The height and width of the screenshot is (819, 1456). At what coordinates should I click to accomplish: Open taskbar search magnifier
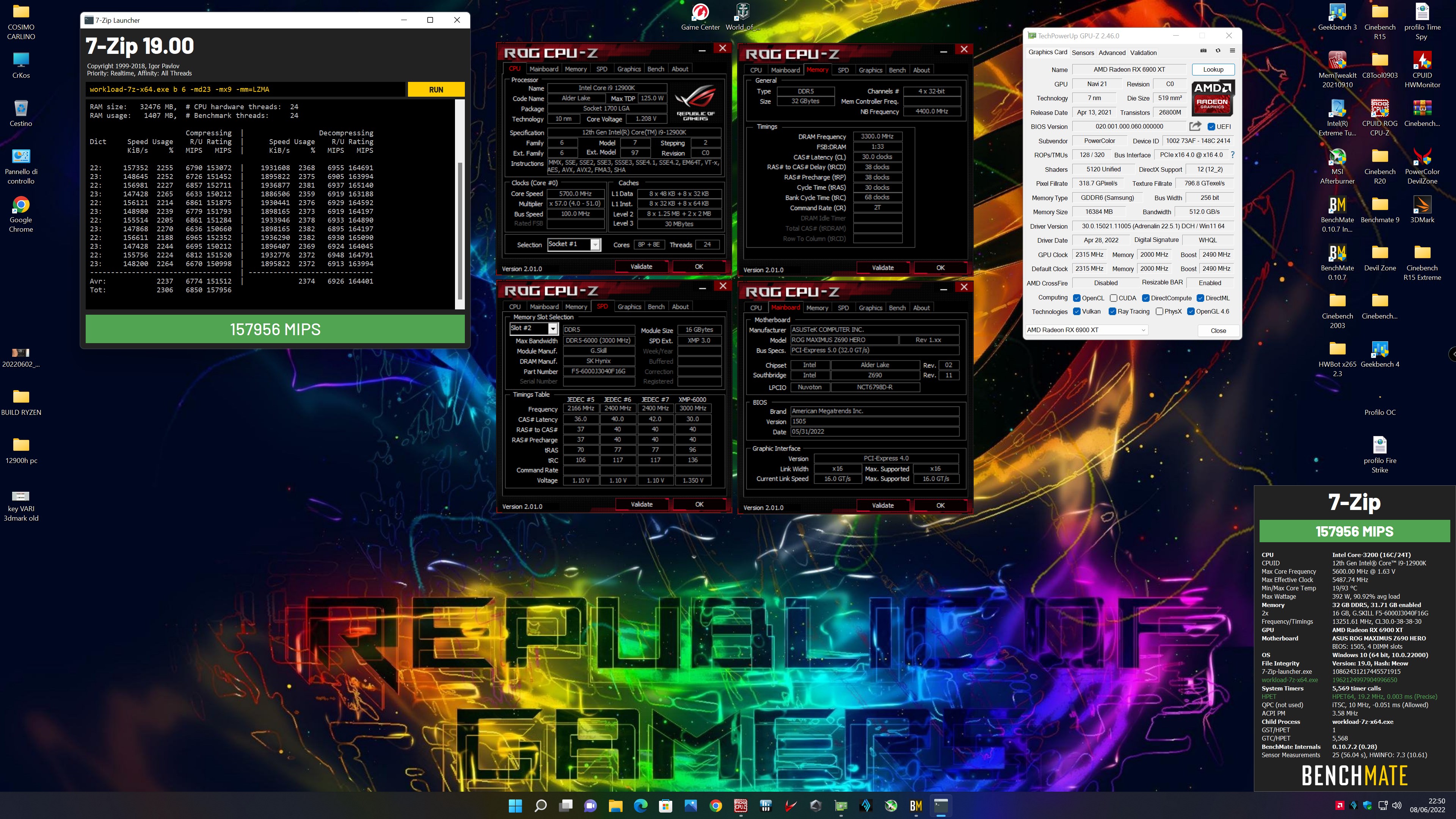coord(540,805)
